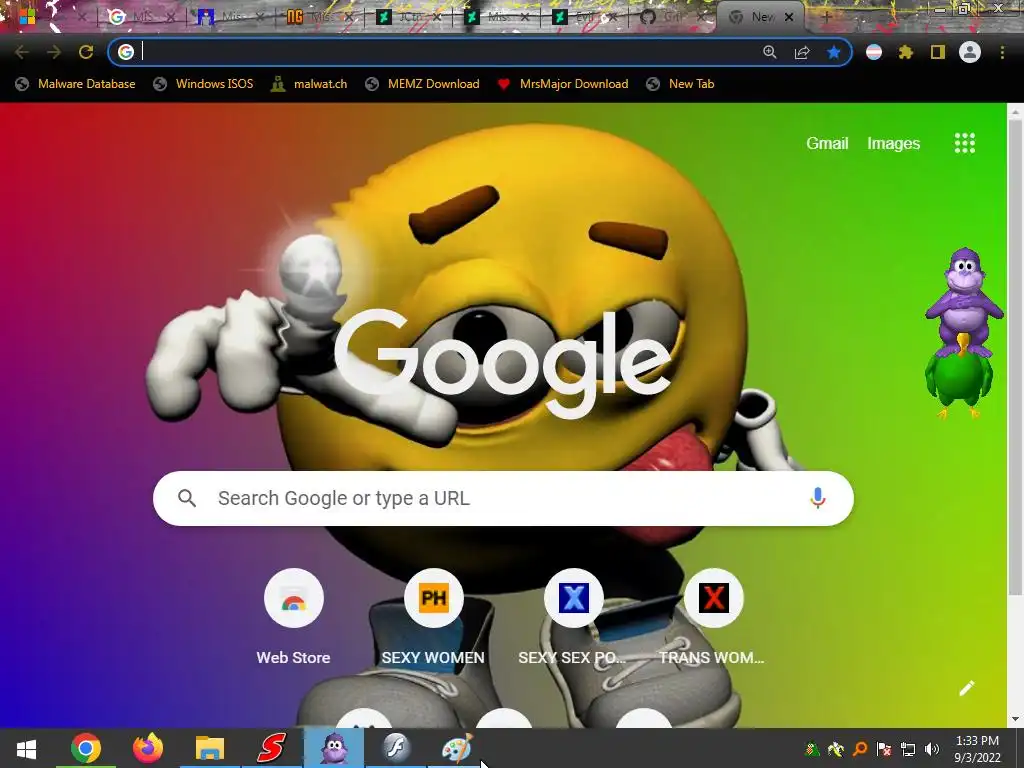This screenshot has width=1024, height=768.
Task: Click the volume speaker tray icon
Action: click(x=932, y=749)
